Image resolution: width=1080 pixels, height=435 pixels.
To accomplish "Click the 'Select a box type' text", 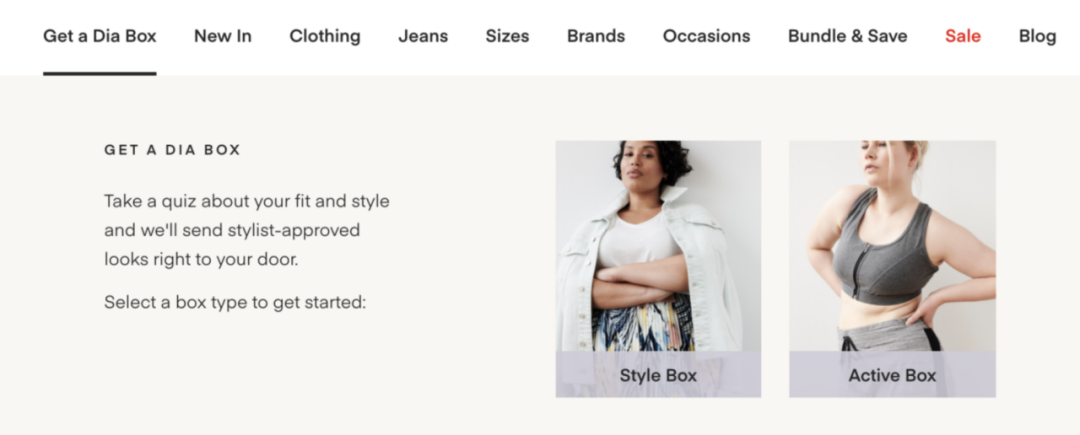I will pos(235,301).
